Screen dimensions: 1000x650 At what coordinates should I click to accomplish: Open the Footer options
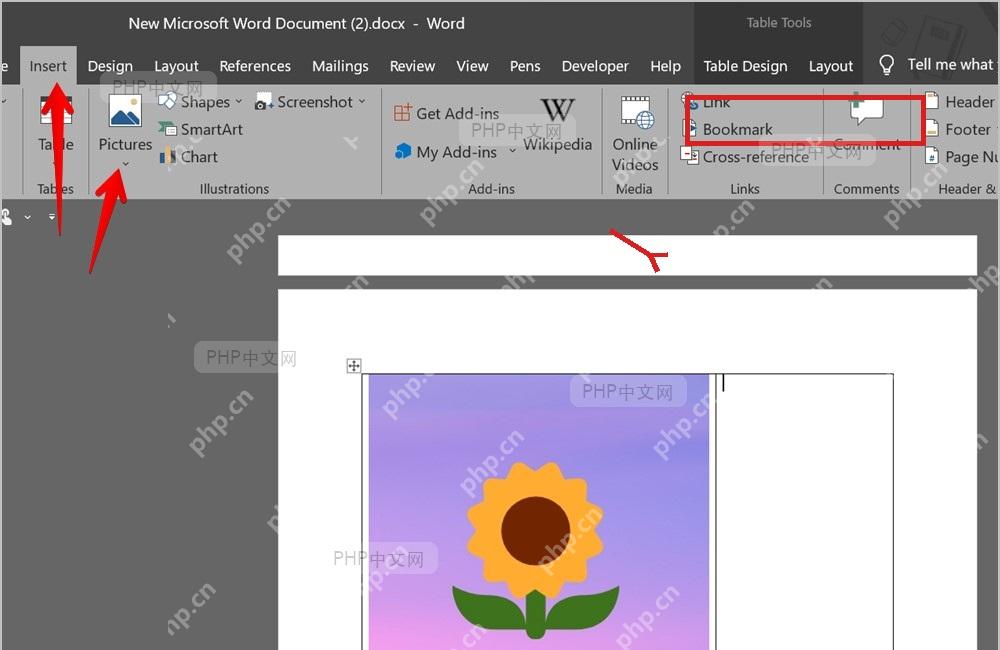pyautogui.click(x=959, y=129)
